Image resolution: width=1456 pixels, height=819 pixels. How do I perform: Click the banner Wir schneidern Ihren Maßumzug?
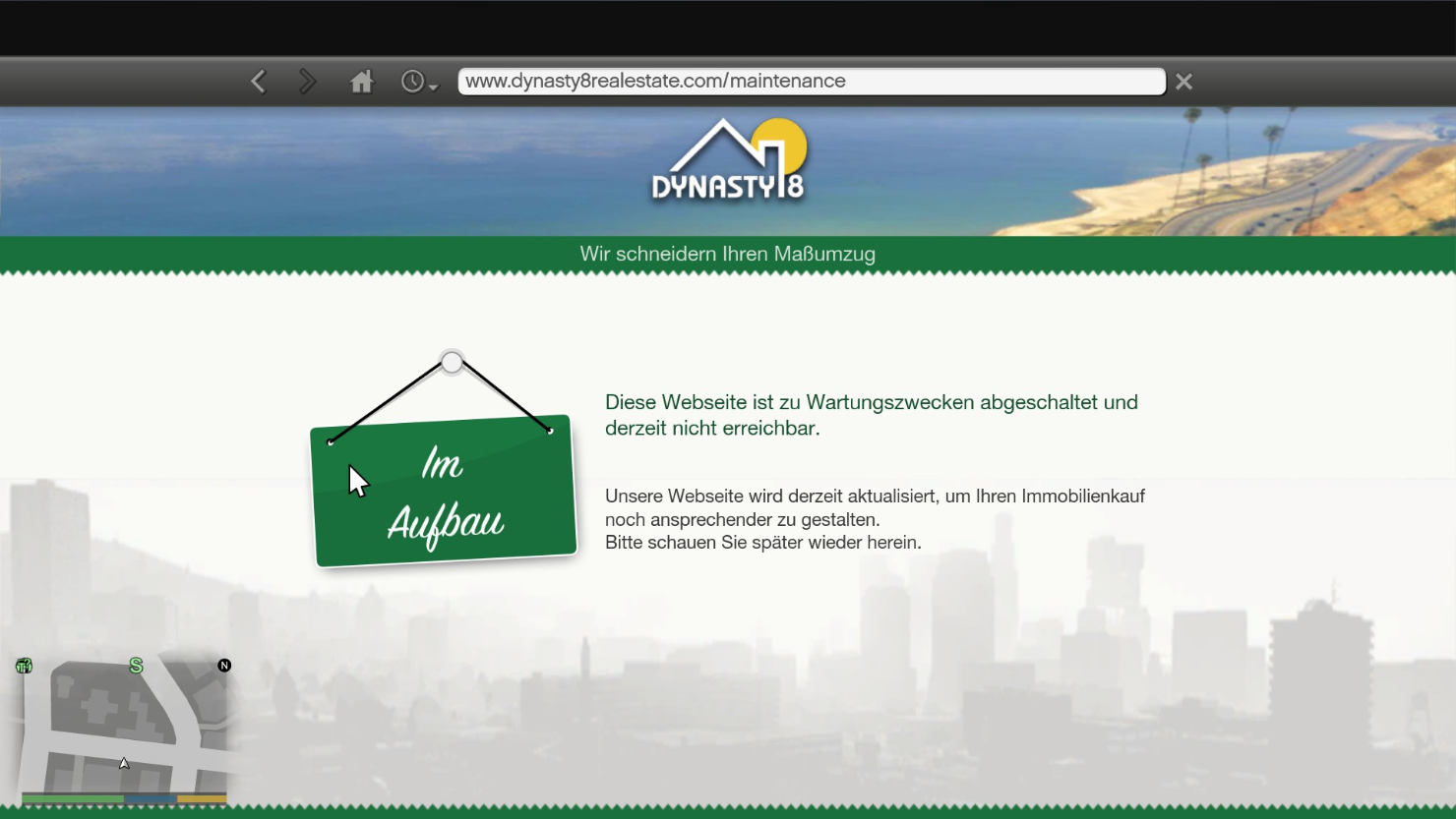pyautogui.click(x=727, y=254)
